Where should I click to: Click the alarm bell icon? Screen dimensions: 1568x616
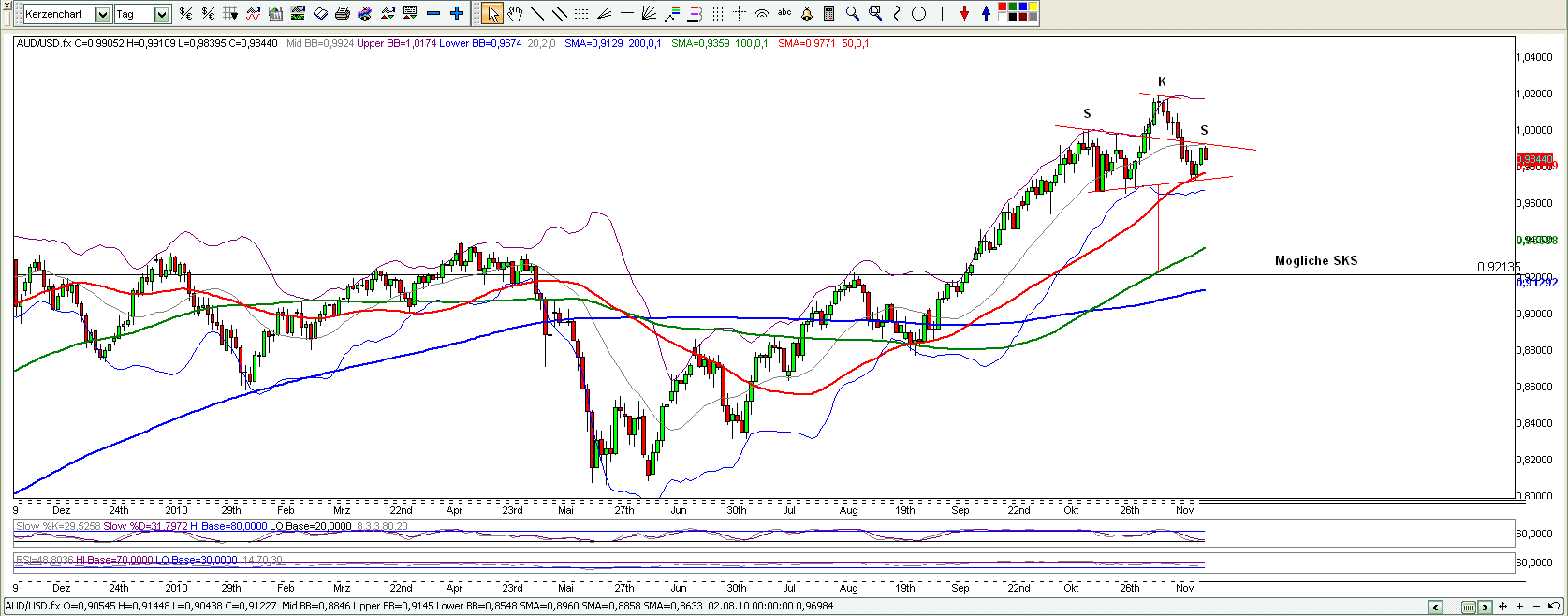806,13
